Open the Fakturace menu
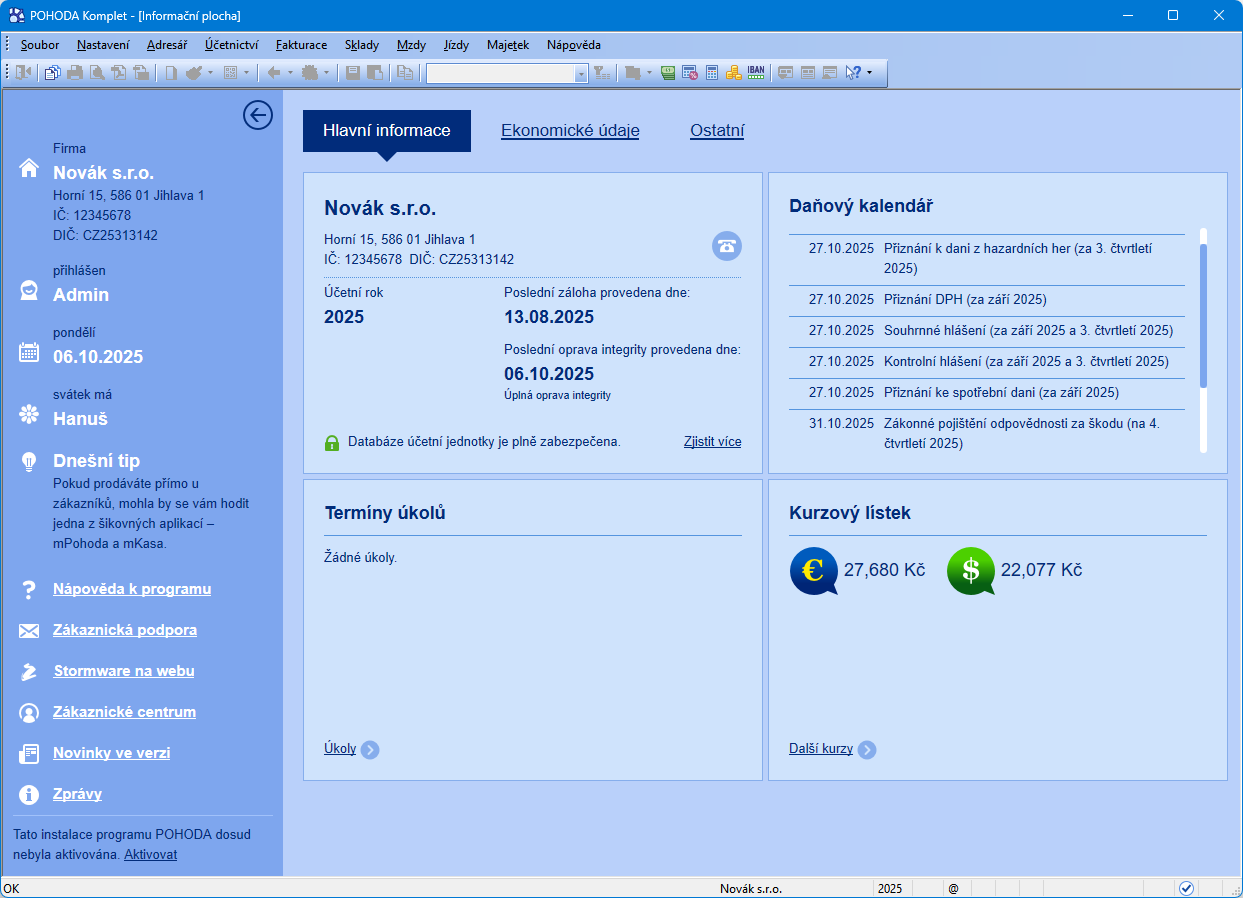 301,45
